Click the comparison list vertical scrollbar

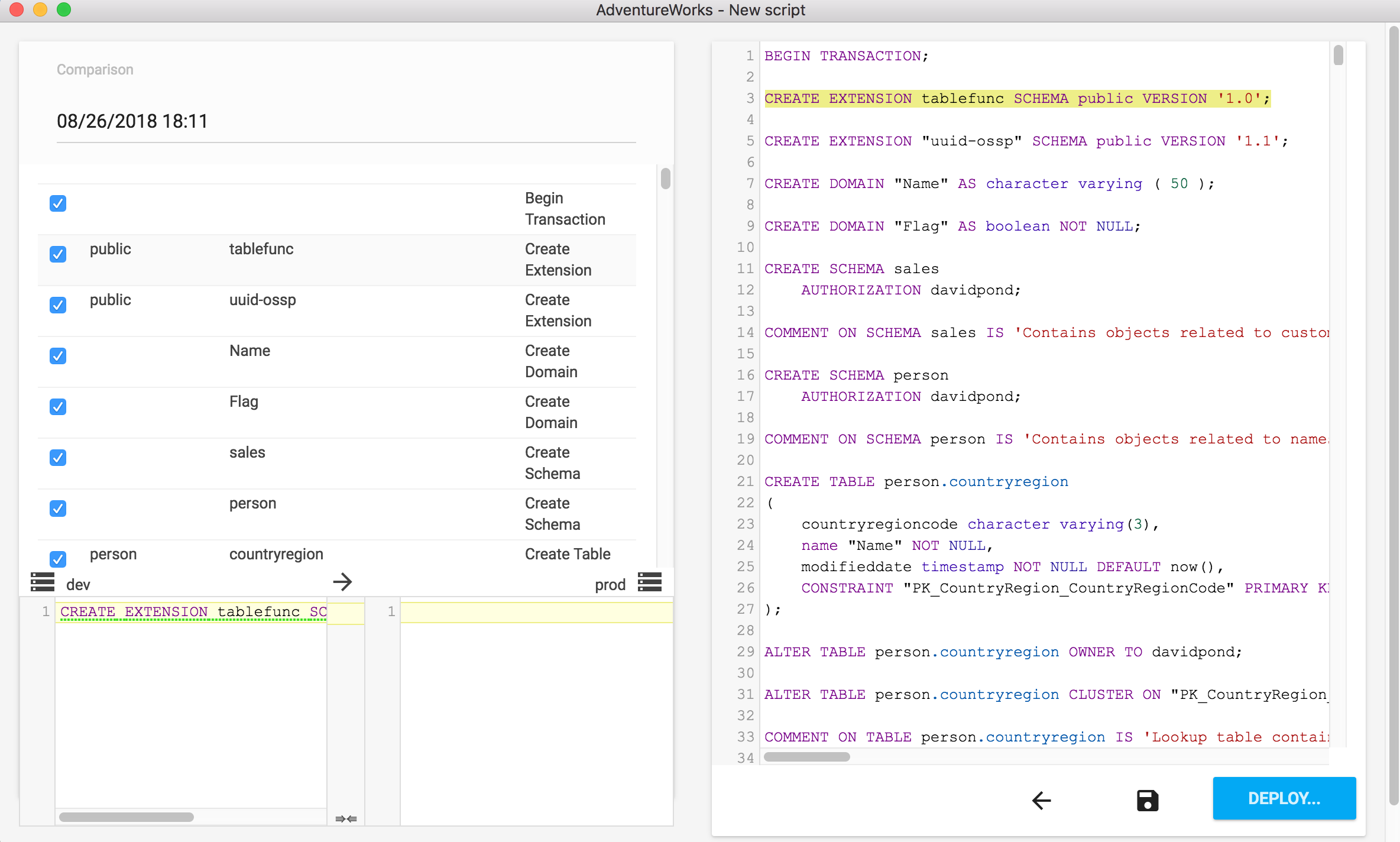[x=666, y=179]
